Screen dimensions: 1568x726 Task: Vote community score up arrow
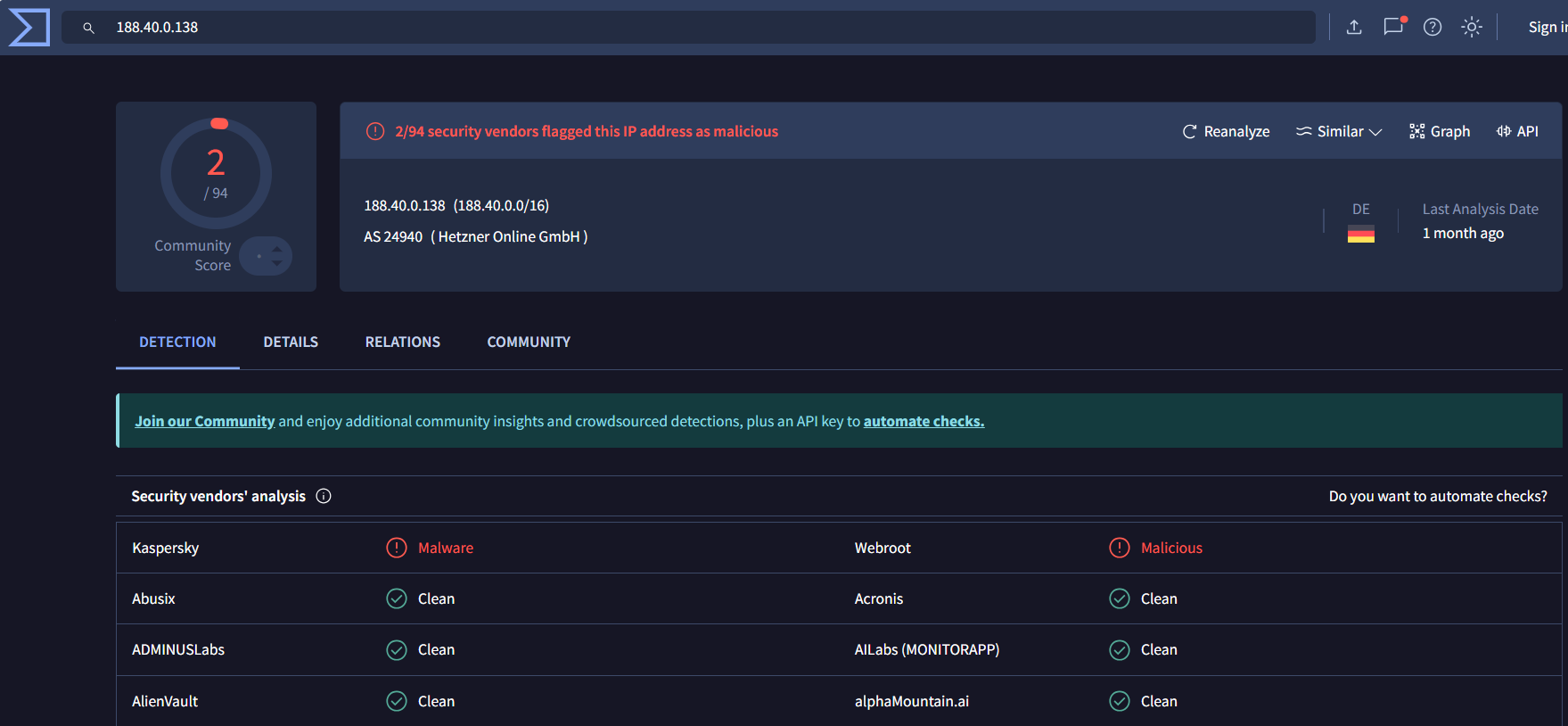point(277,250)
